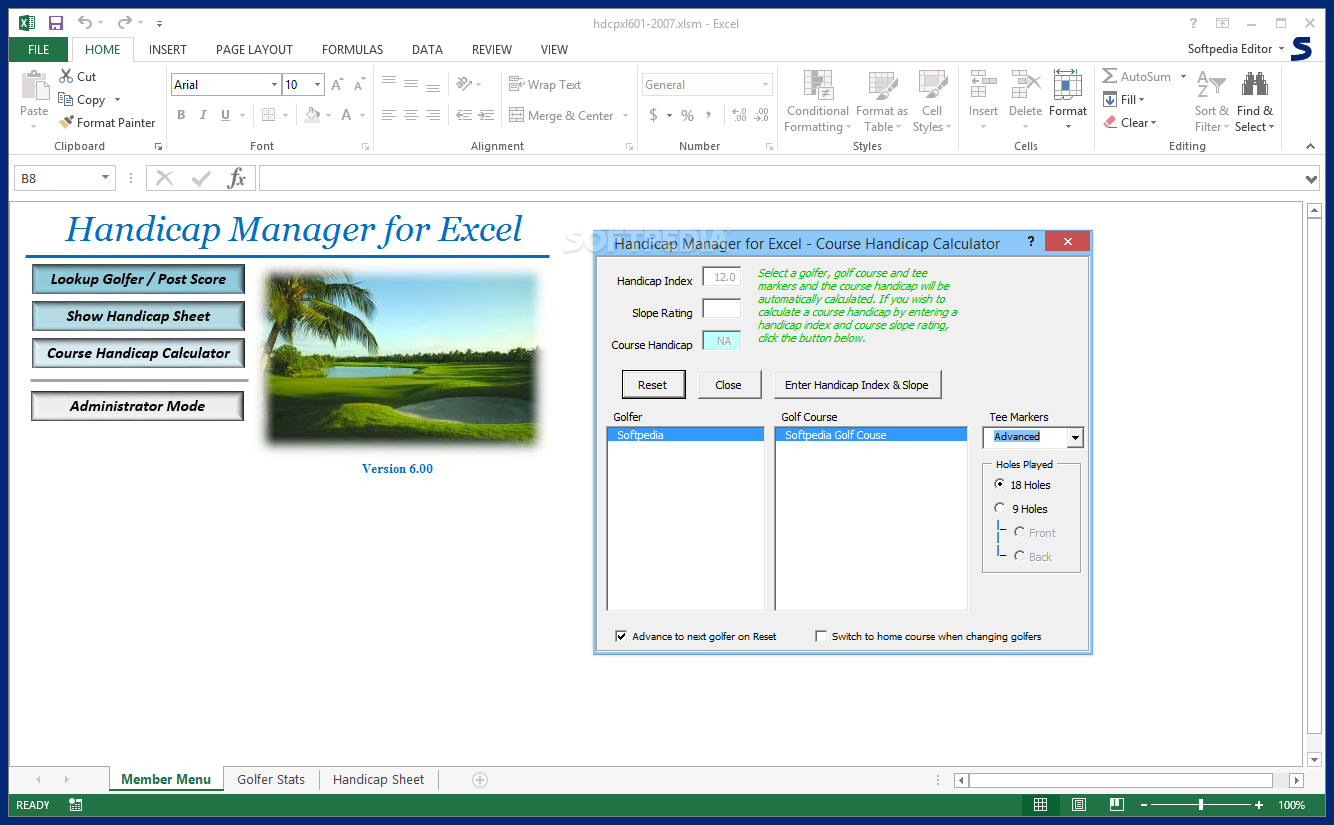Open the General number format dropdown
Screen dimensions: 1334x825
(766, 85)
